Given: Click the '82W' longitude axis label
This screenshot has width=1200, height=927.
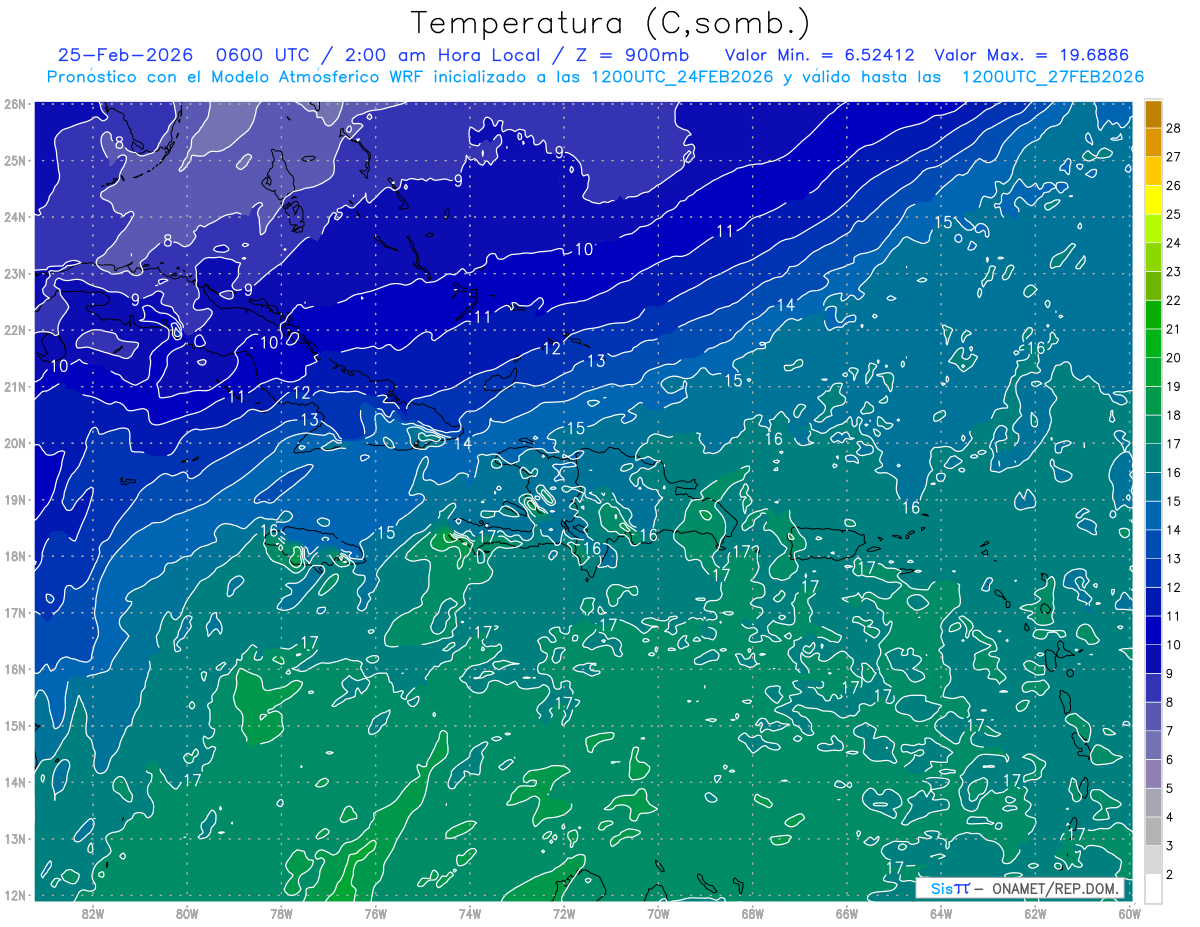Looking at the screenshot, I should pos(92,913).
